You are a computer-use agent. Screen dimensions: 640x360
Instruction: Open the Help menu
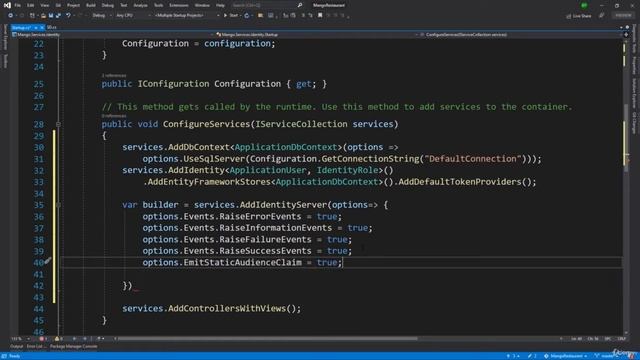click(220, 5)
